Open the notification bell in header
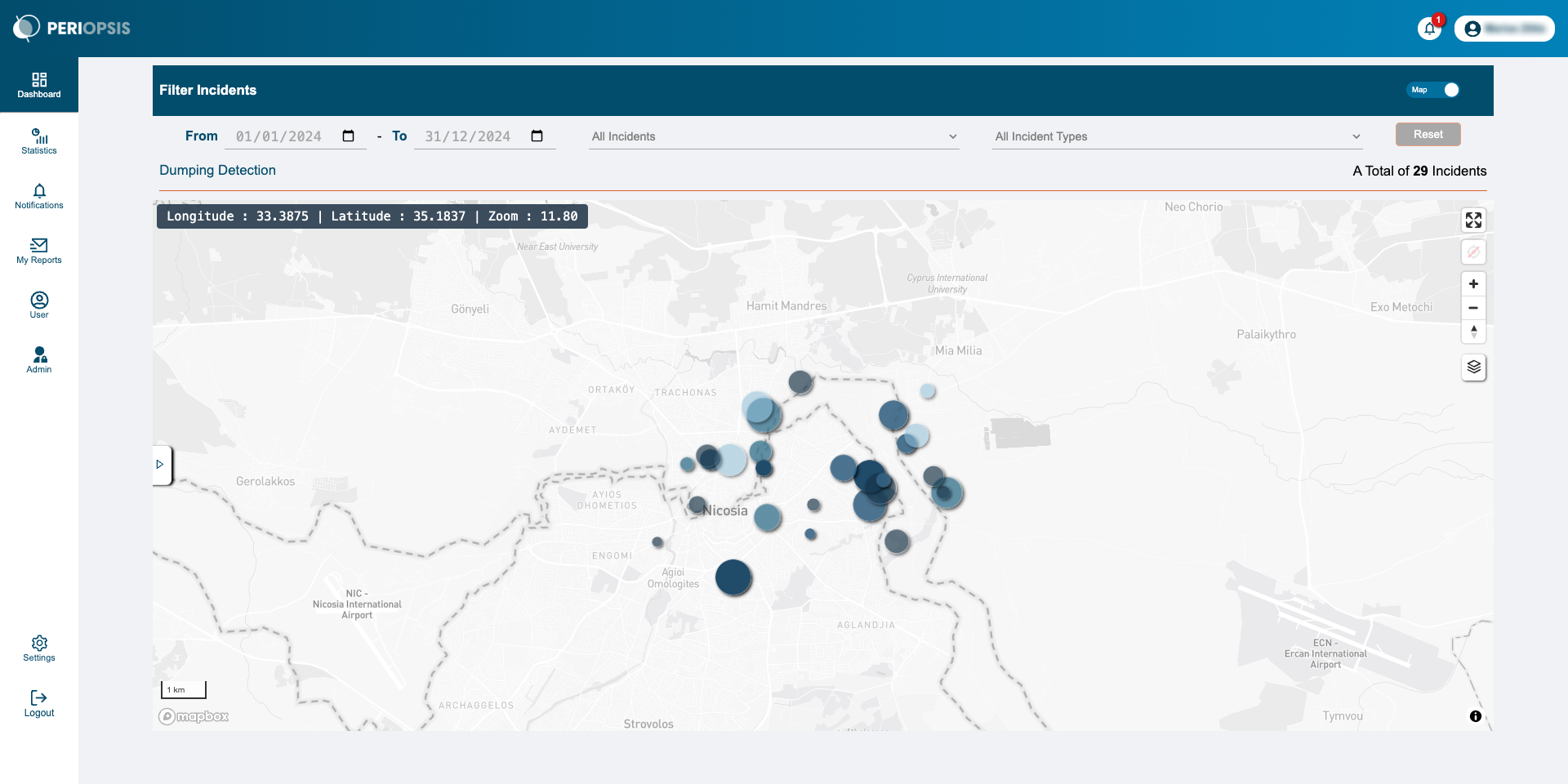Image resolution: width=1568 pixels, height=784 pixels. click(1429, 29)
